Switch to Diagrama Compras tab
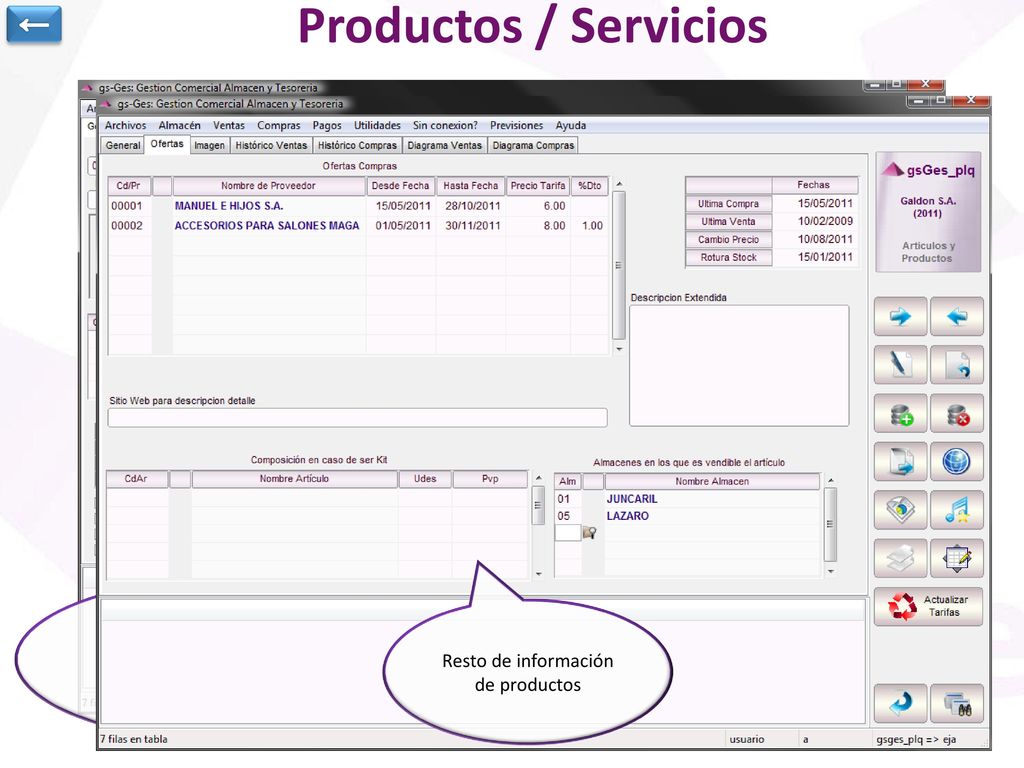This screenshot has height=768, width=1024. point(533,145)
